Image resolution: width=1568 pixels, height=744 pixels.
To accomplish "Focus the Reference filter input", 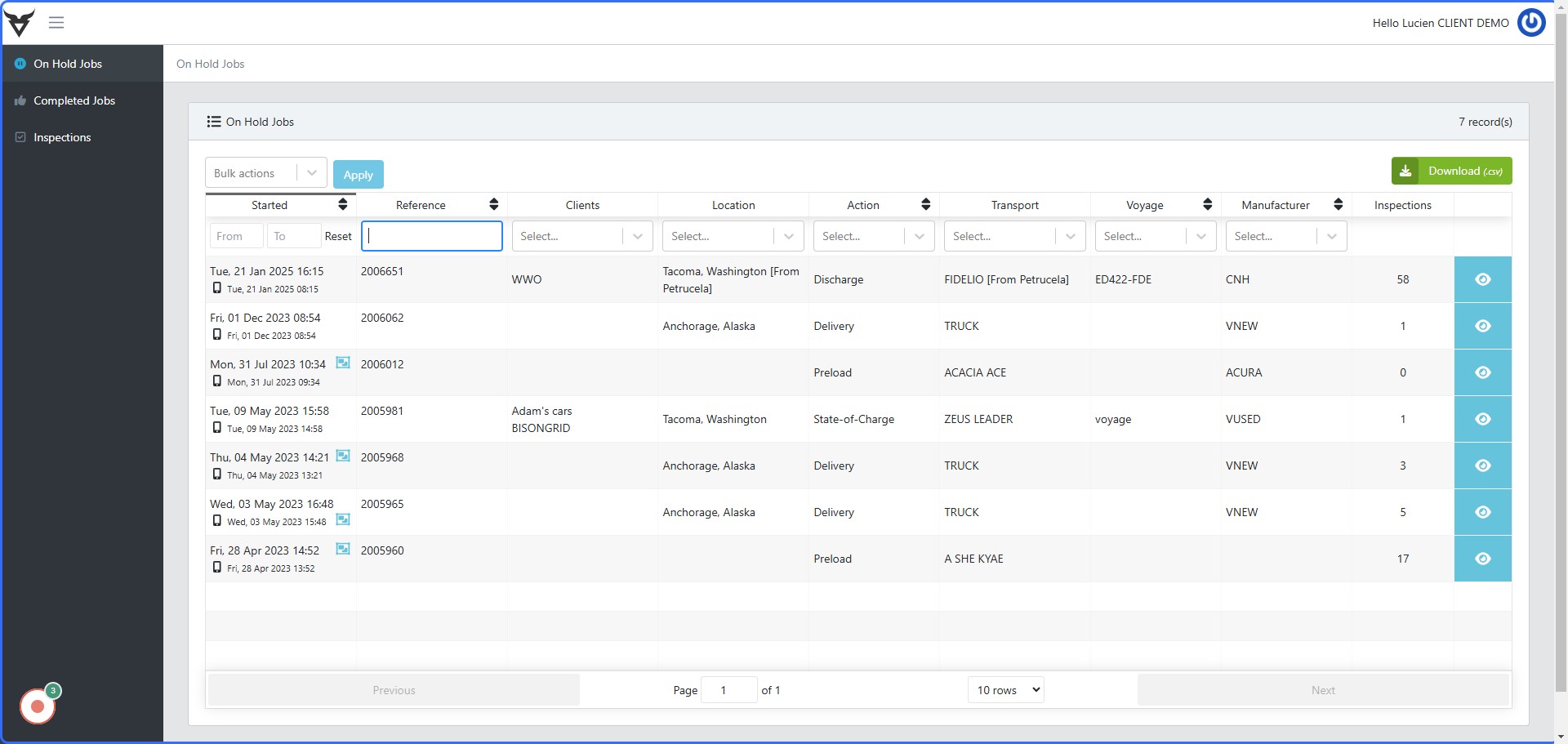I will click(432, 236).
